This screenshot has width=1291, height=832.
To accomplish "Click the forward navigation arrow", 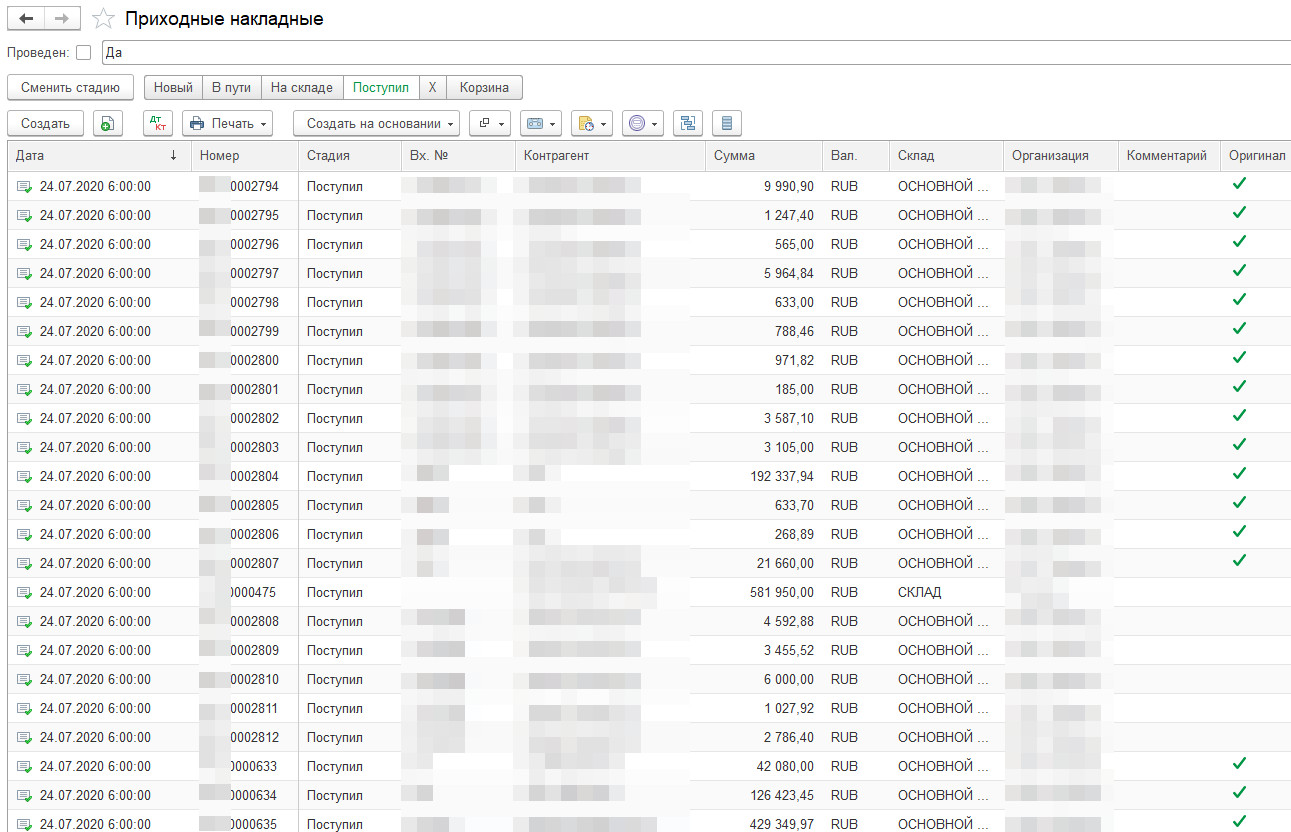I will 62,19.
